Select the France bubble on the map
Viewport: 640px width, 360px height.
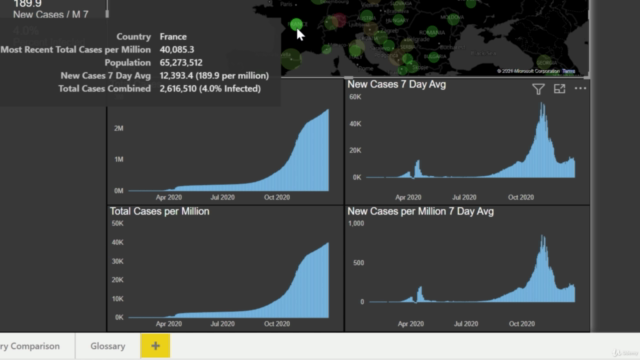coord(296,24)
